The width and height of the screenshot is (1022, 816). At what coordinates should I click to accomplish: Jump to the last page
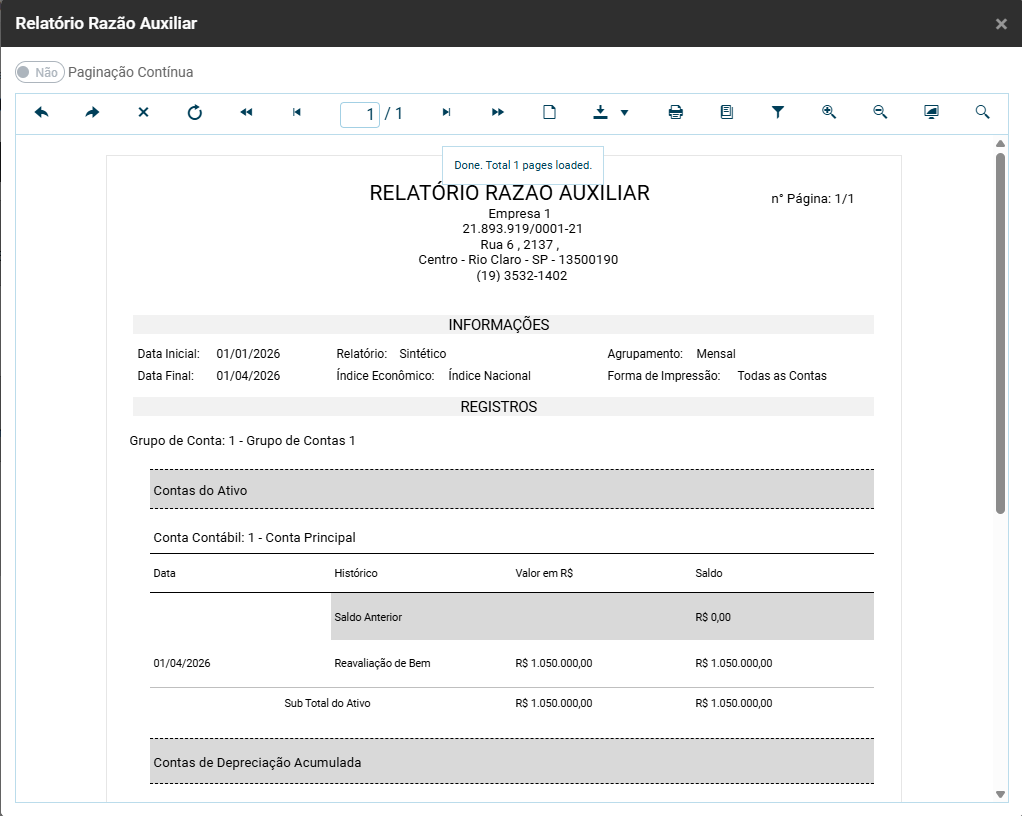point(498,113)
